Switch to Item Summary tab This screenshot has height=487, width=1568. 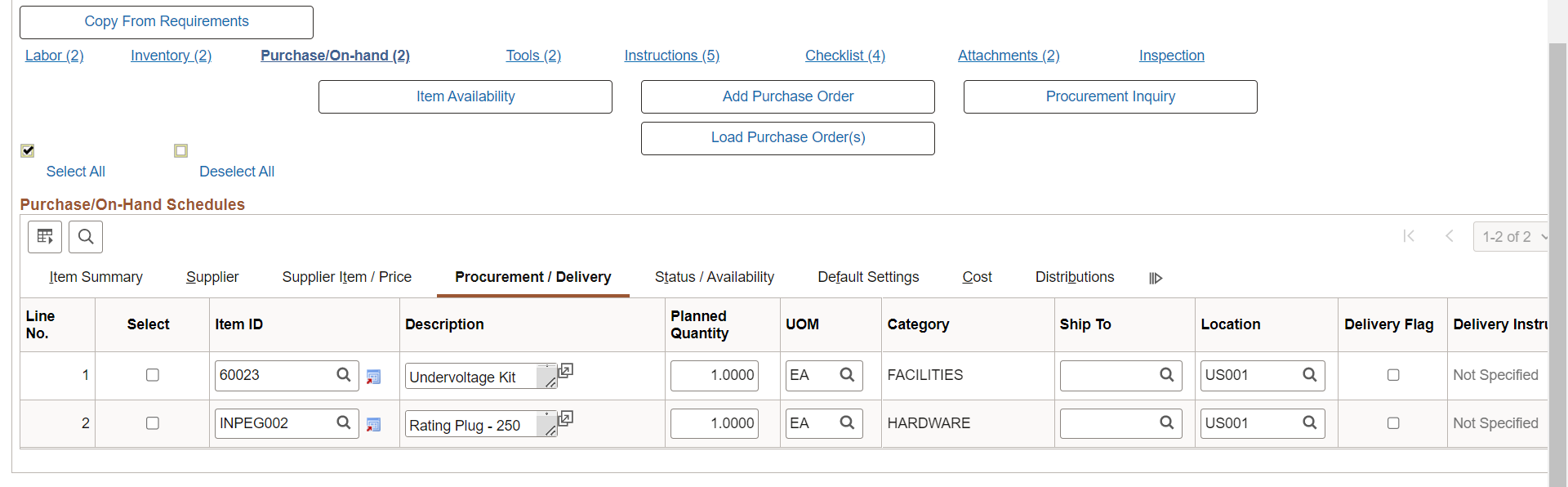click(96, 278)
